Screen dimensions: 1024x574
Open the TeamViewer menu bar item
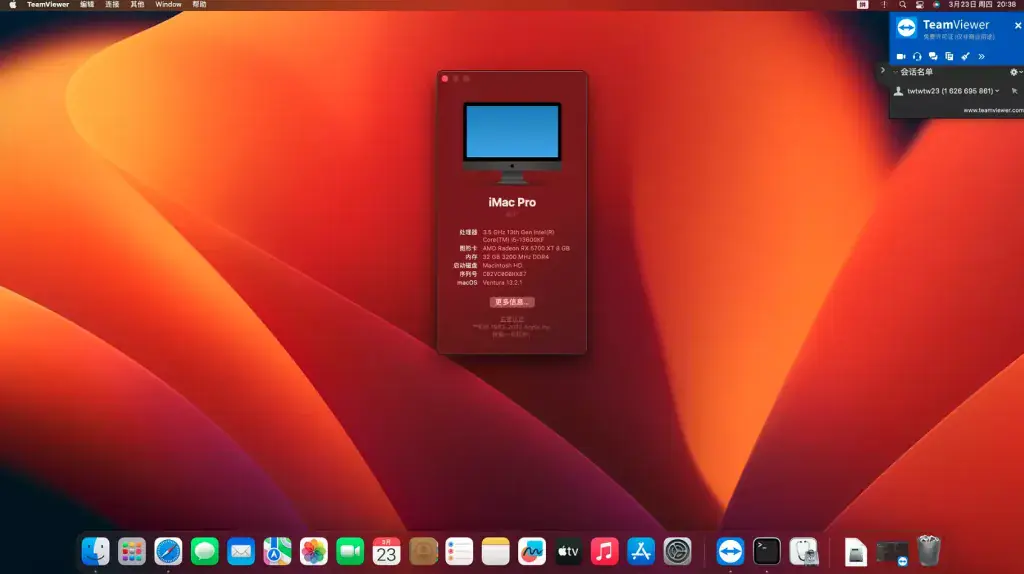(x=48, y=5)
